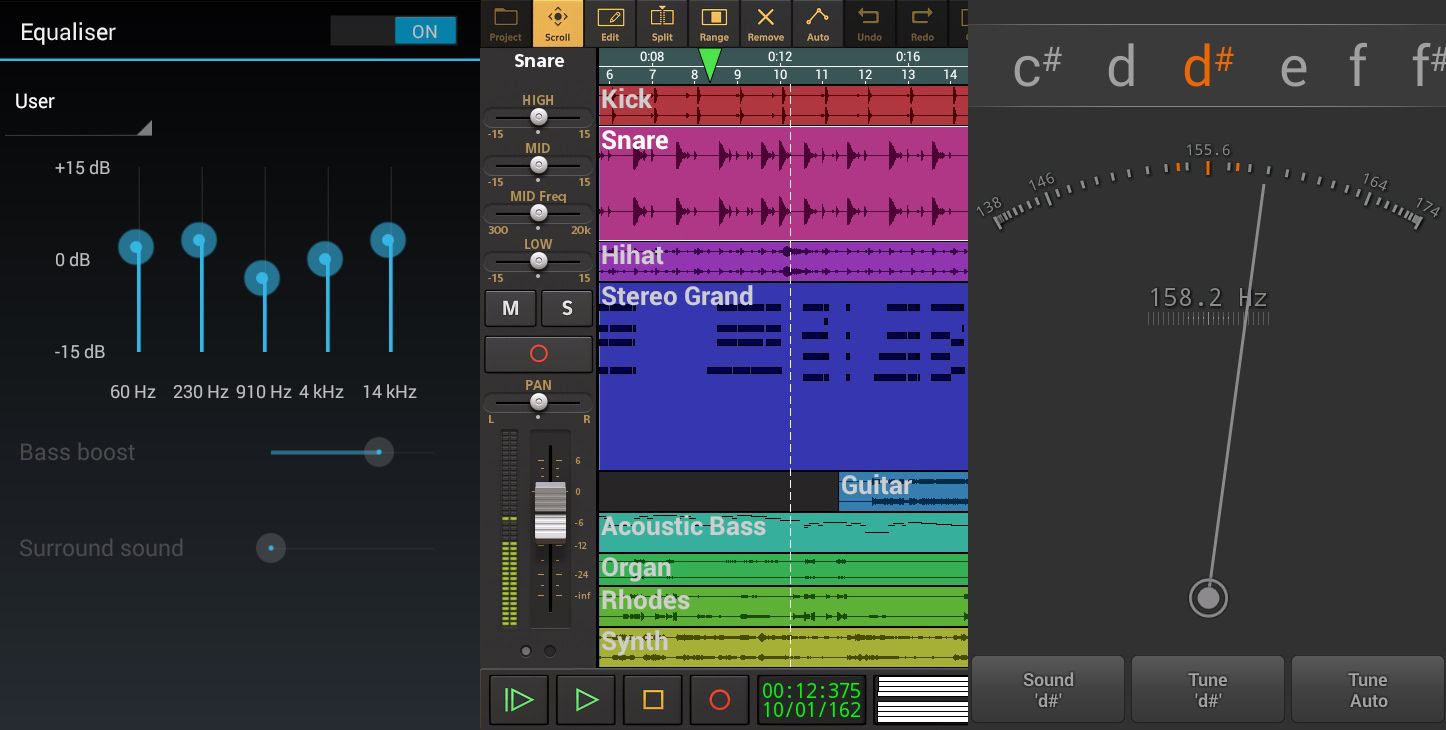1446x730 pixels.
Task: Mute the Snare track with M
Action: (x=510, y=309)
